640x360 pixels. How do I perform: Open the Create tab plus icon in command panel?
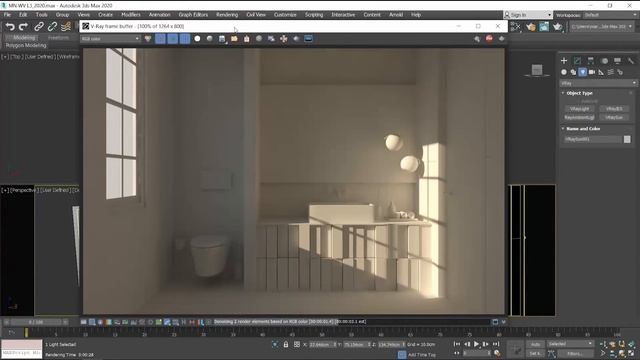pos(564,61)
